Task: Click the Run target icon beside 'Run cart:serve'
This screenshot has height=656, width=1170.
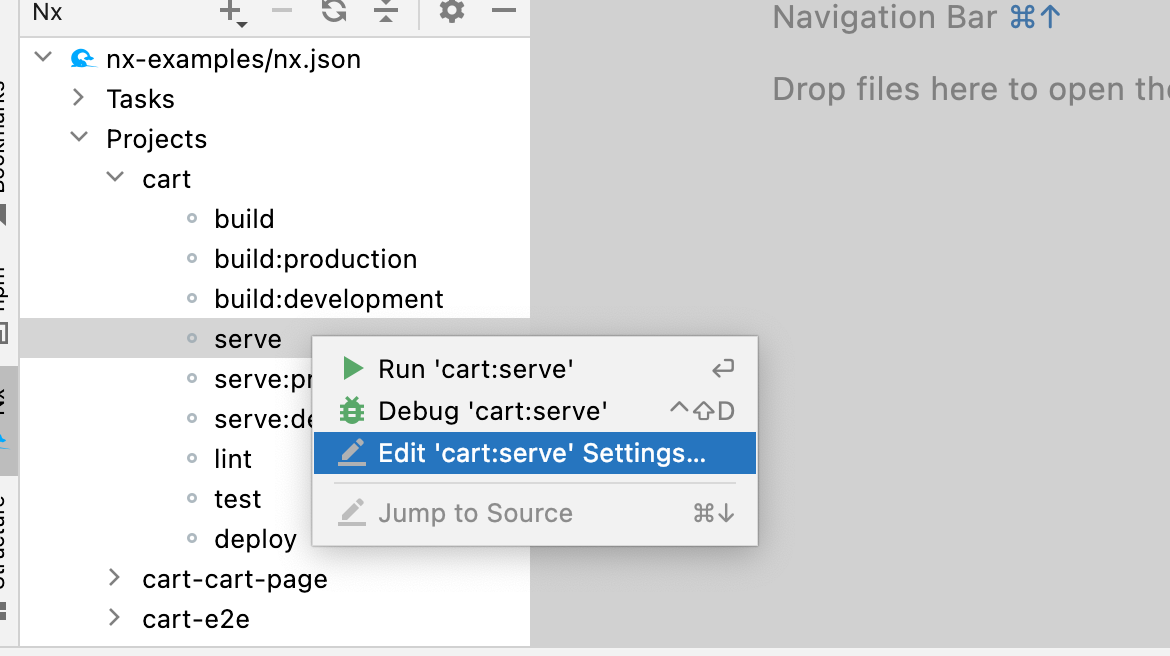Action: 352,368
